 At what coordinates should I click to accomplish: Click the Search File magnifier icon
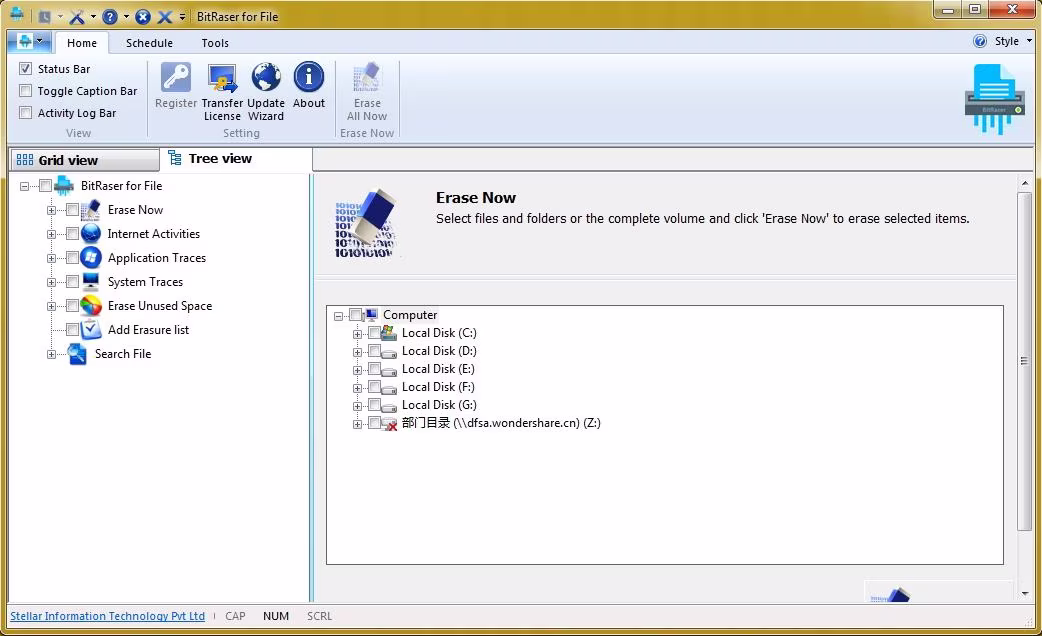[x=77, y=354]
